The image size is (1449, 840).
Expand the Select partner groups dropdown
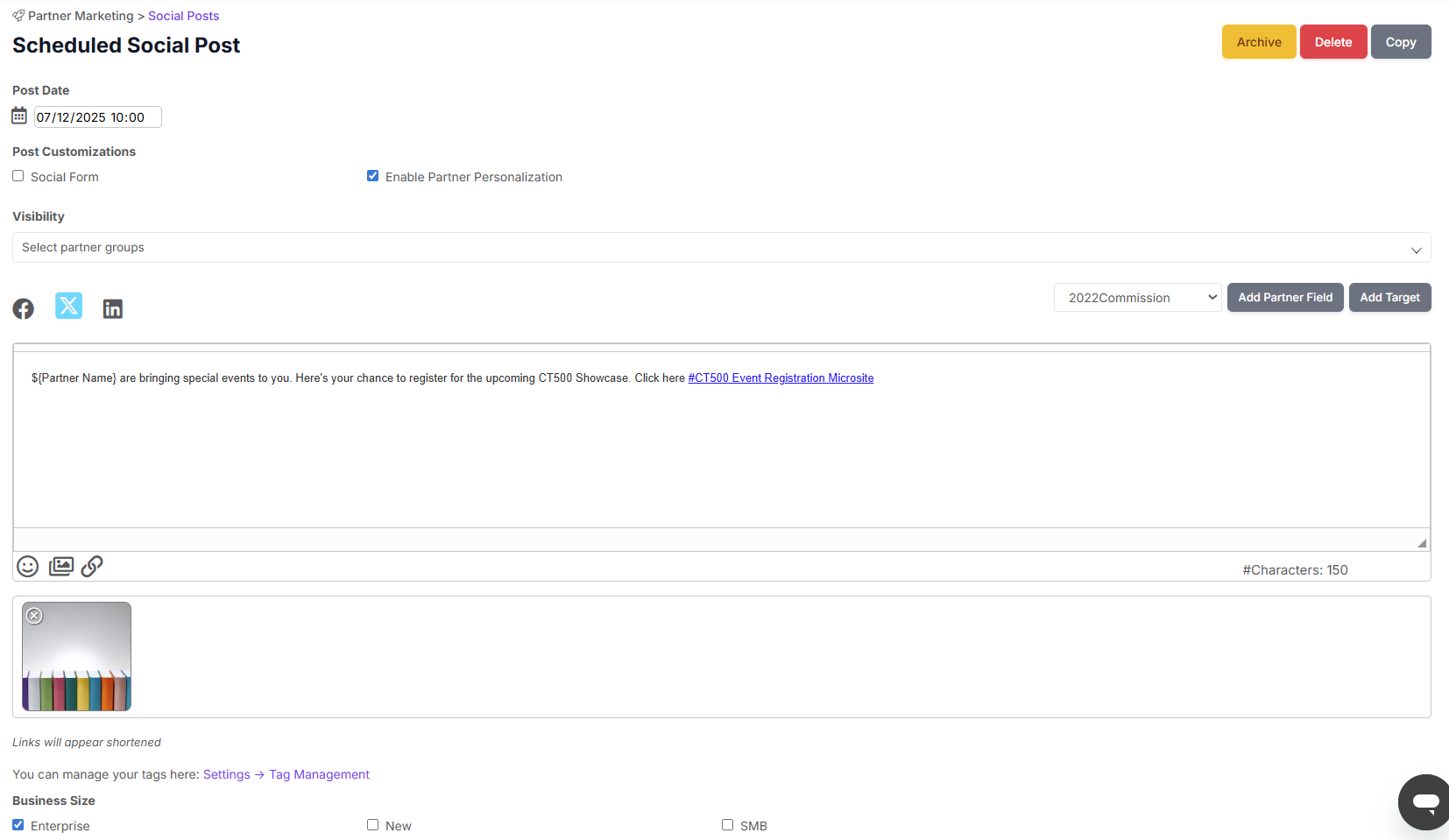pos(721,248)
